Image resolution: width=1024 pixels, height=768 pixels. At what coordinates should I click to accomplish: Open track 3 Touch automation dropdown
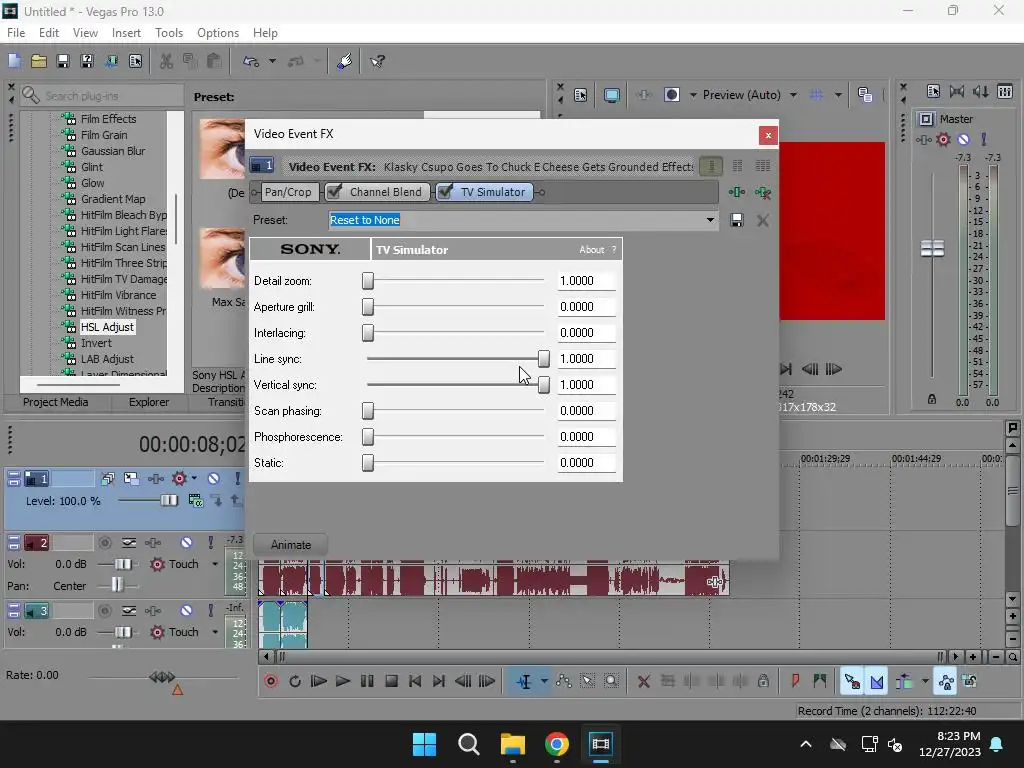[215, 632]
